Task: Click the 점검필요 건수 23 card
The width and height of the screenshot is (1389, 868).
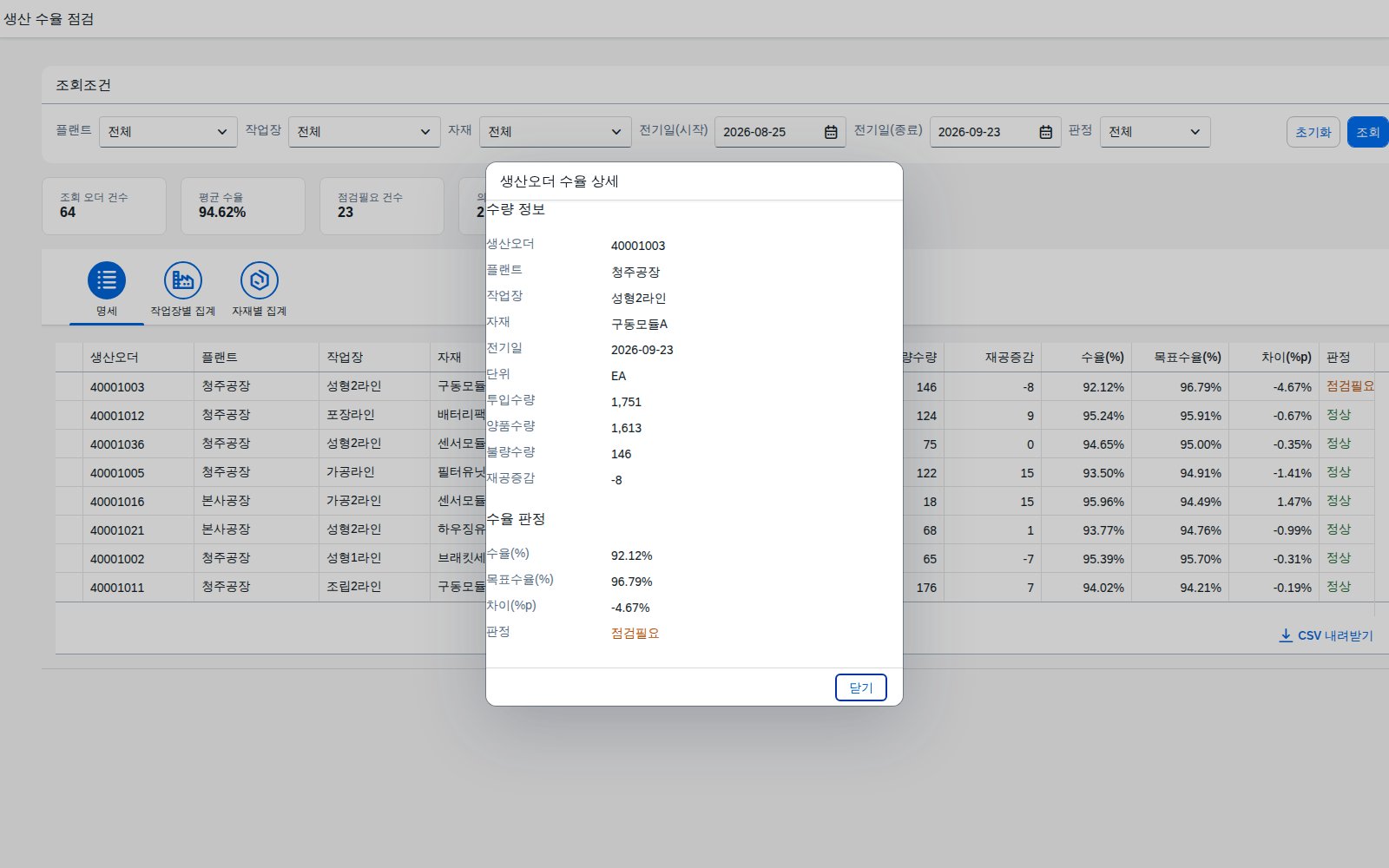Action: pyautogui.click(x=382, y=206)
